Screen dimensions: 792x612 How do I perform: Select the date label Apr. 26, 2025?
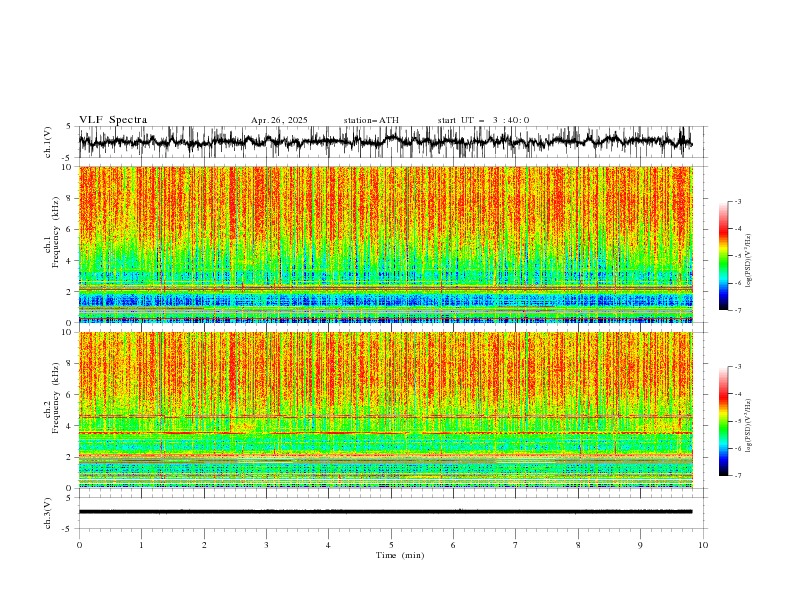click(279, 120)
